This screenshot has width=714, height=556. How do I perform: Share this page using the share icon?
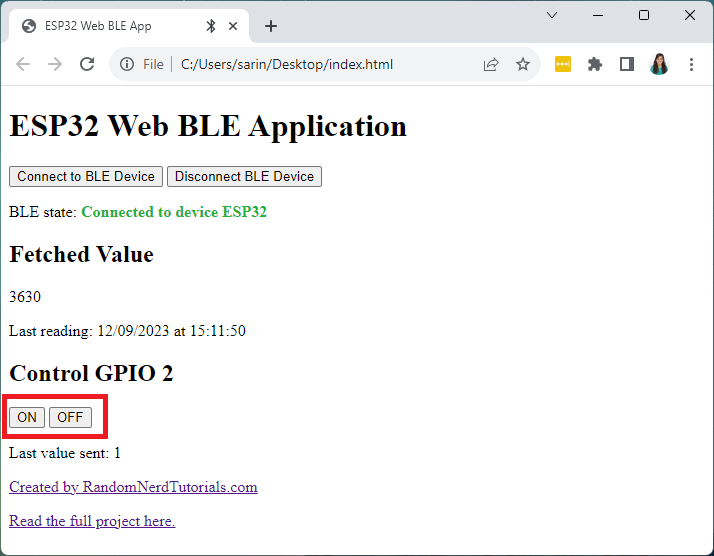pyautogui.click(x=491, y=65)
